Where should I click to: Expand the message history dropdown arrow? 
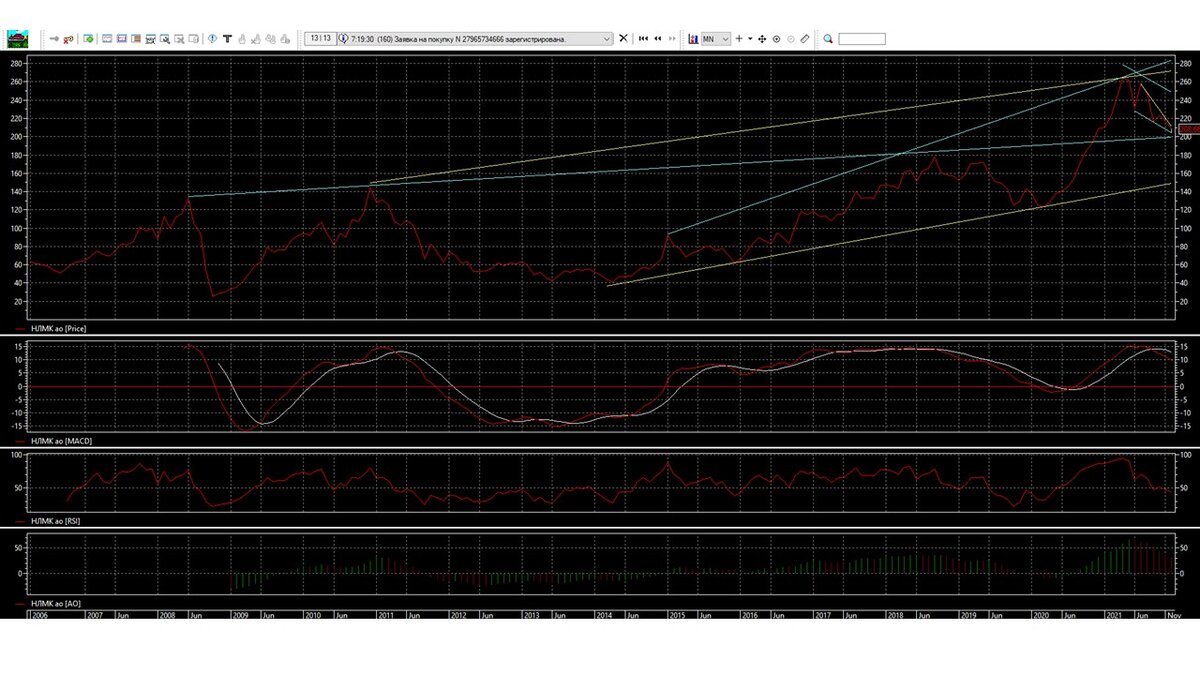607,38
